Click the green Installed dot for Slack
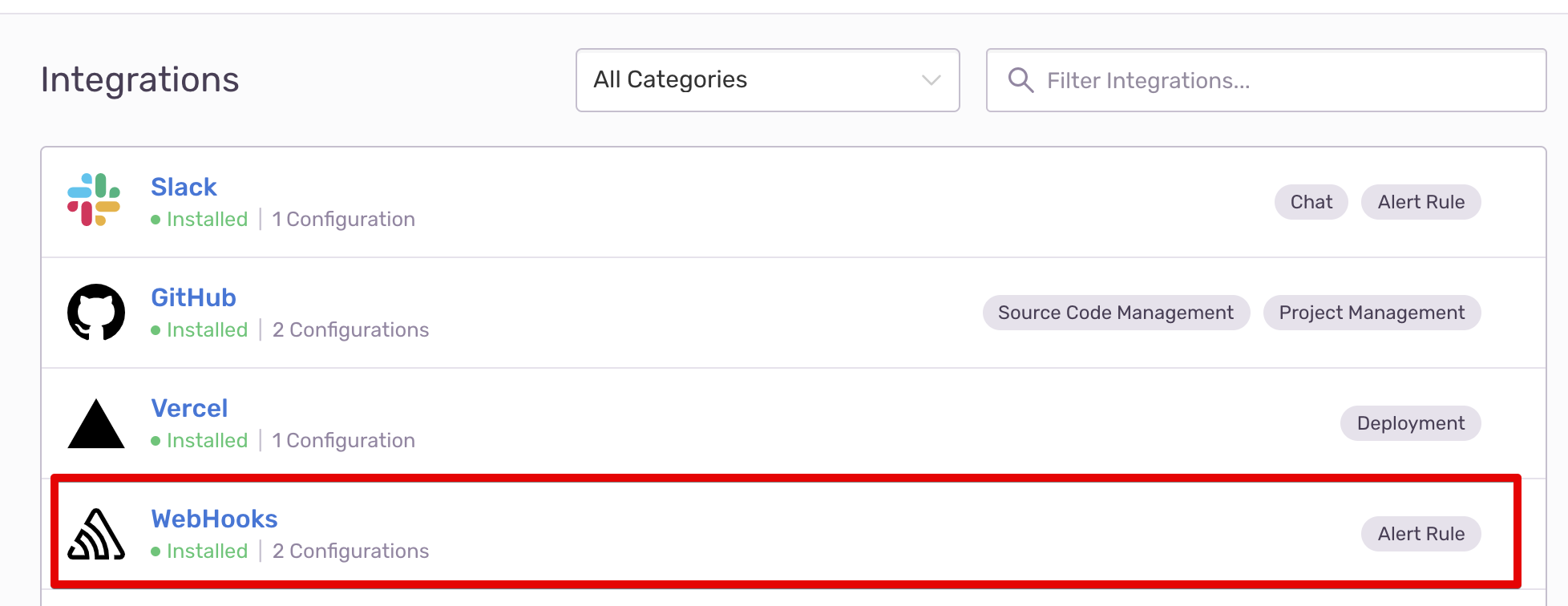Screen dimensions: 1568x606 (156, 220)
